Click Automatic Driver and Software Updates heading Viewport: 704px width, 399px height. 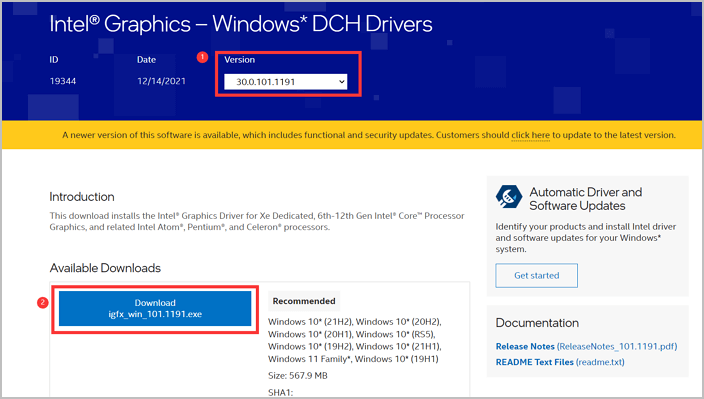pos(585,199)
